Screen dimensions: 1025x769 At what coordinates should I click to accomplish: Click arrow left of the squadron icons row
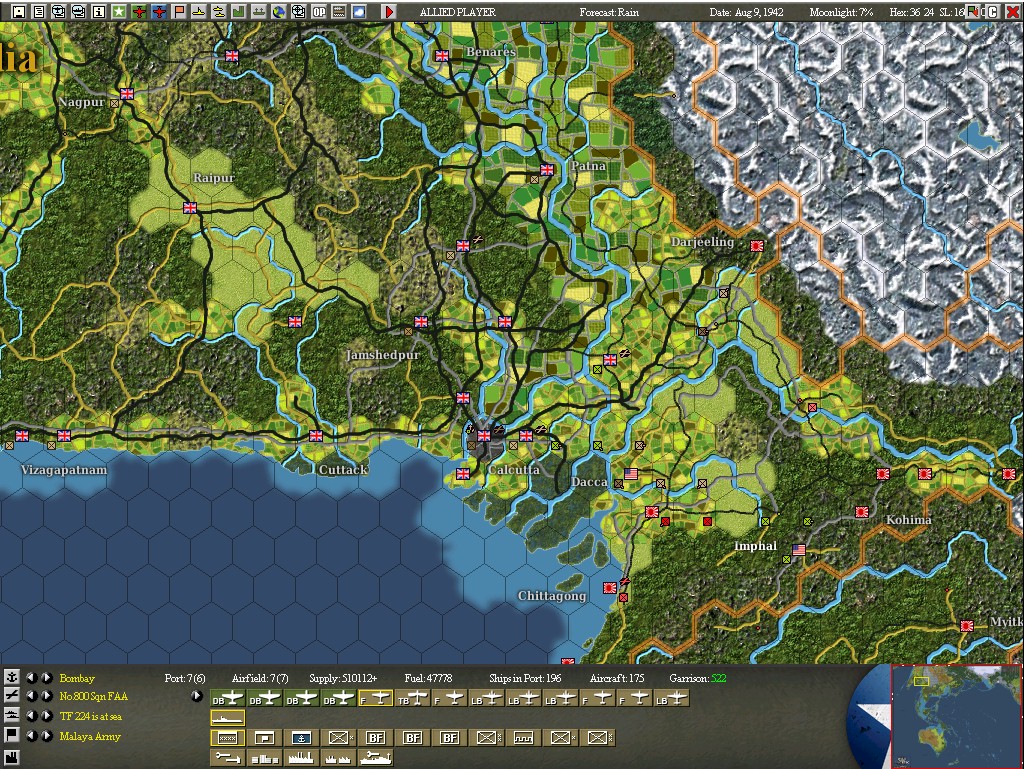197,696
